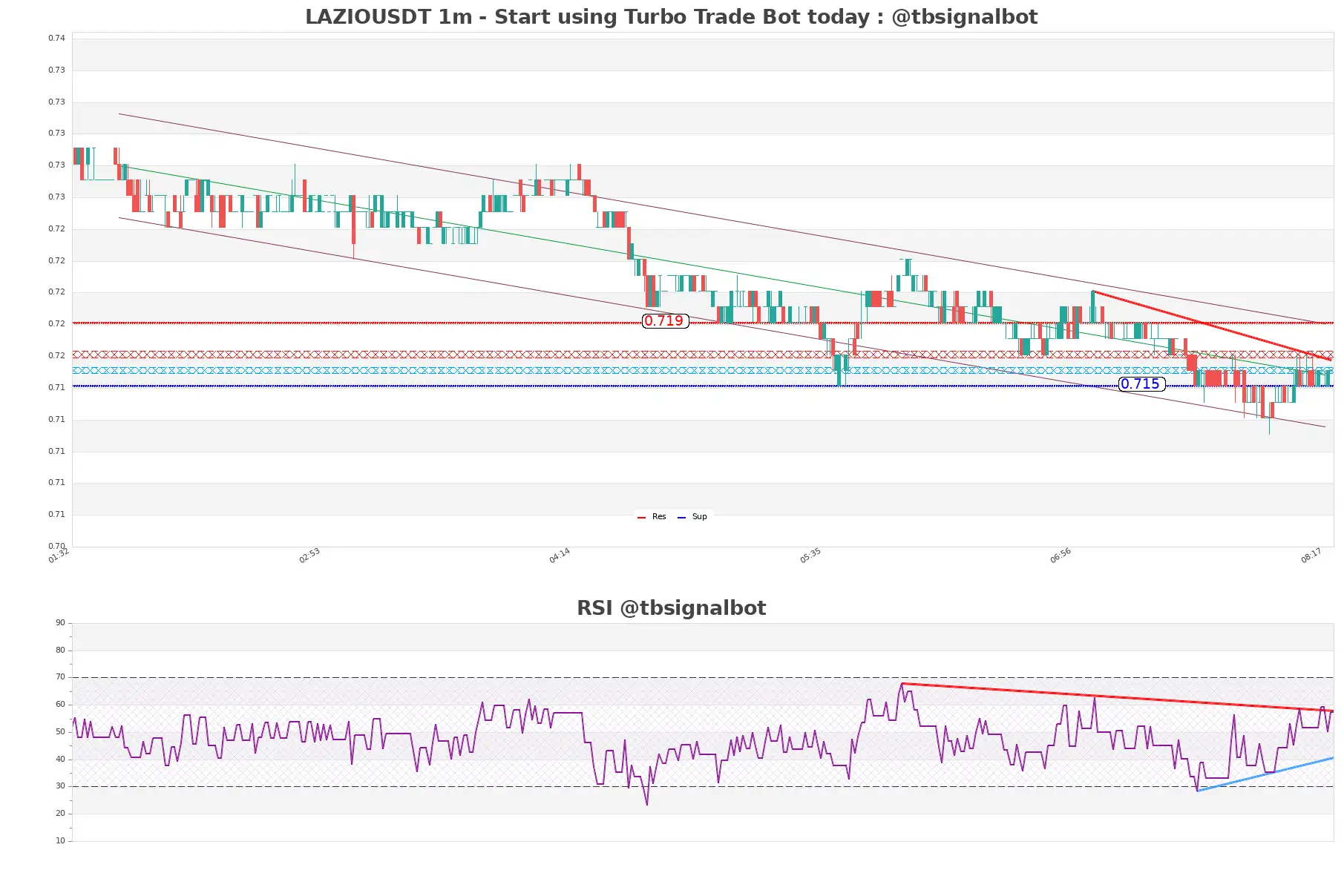Click the RSI 80 axis label
The image size is (1344, 896).
pyautogui.click(x=60, y=650)
